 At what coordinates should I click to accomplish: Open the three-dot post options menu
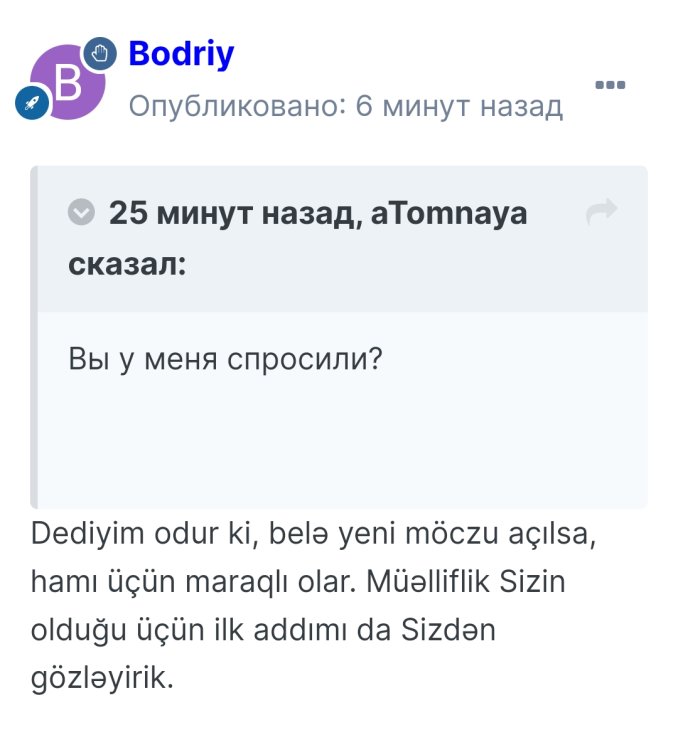609,85
